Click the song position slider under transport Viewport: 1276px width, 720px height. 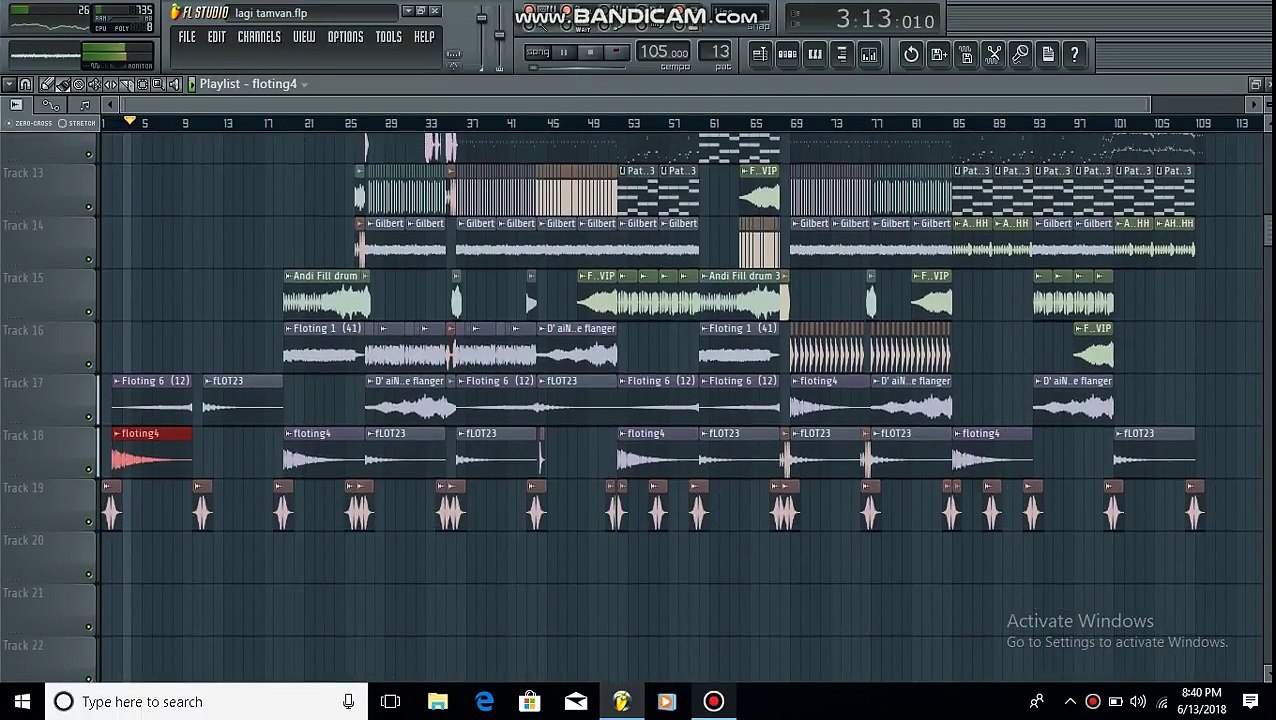[x=577, y=67]
